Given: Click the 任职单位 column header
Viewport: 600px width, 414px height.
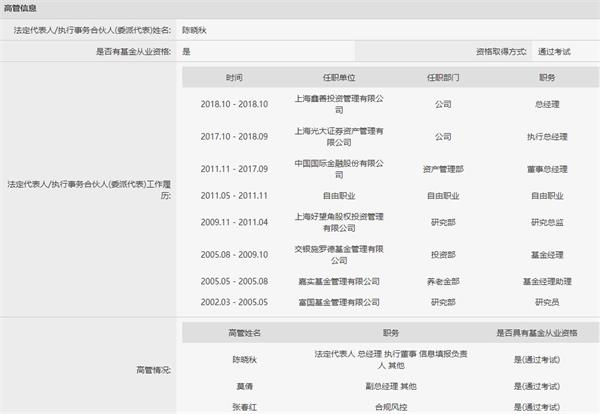Looking at the screenshot, I should (340, 77).
